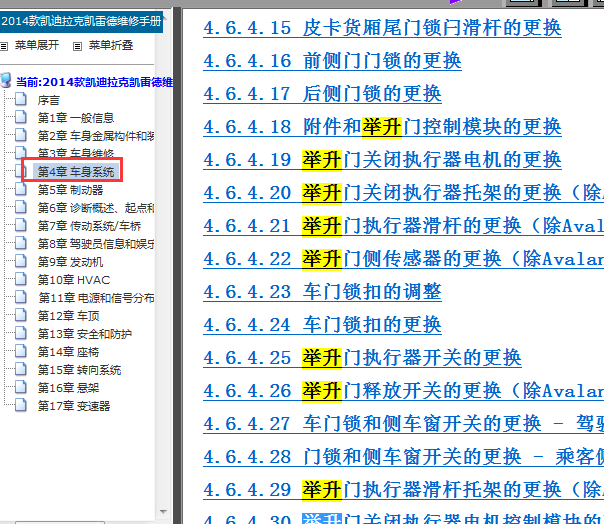
Task: Click the page icon beside 第1章 一般信息
Action: point(21,117)
